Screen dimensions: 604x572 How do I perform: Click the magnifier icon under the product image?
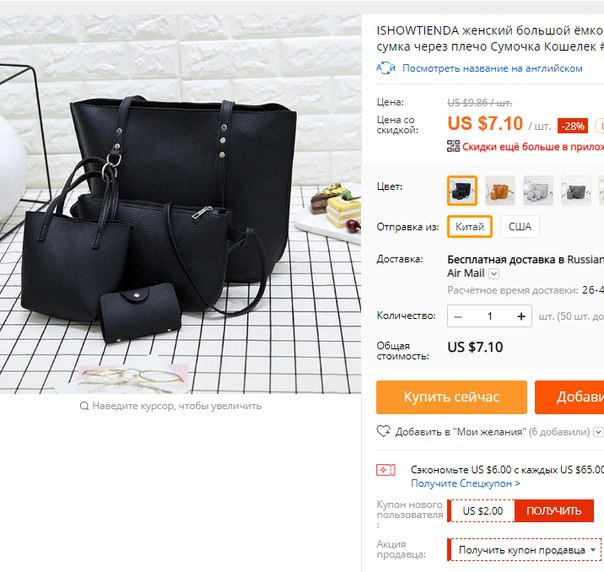[x=84, y=406]
